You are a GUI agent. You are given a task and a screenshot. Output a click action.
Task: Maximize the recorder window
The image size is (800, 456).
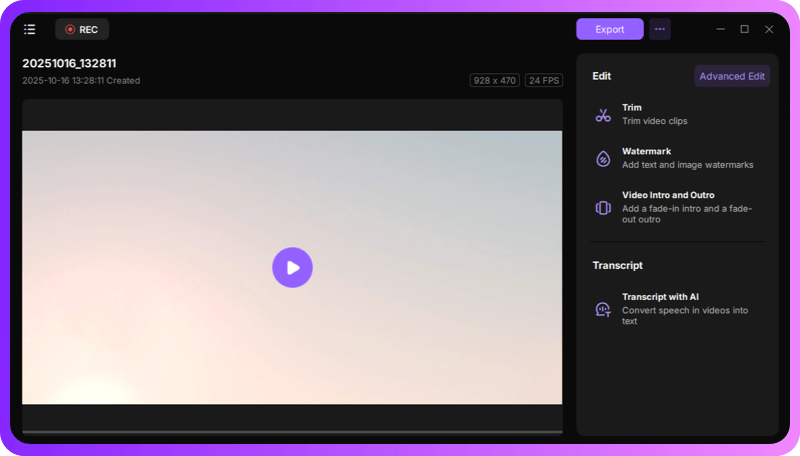(x=744, y=29)
